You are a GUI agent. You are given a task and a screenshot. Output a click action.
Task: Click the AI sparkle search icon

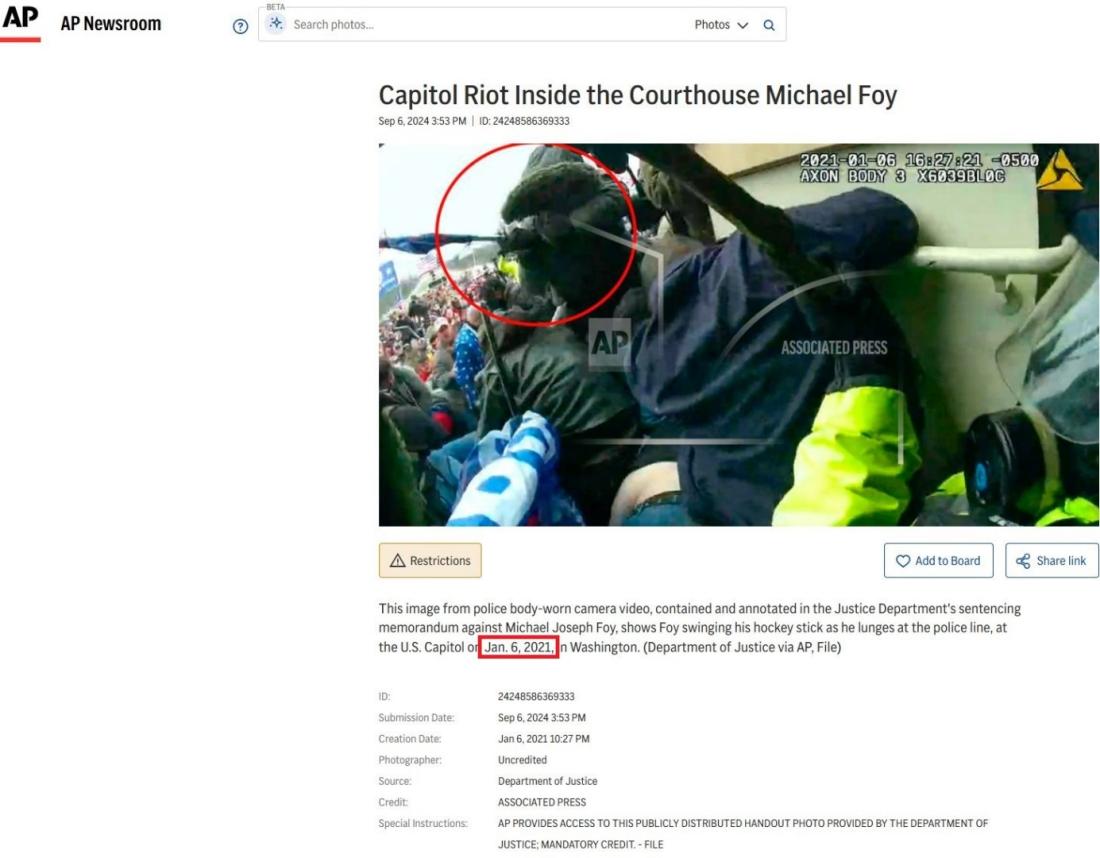(x=276, y=25)
